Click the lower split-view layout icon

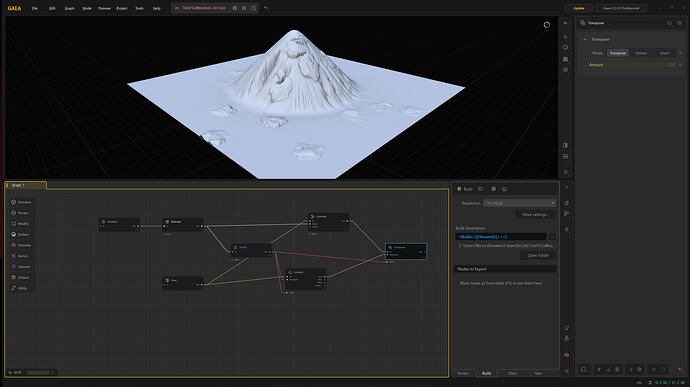(565, 156)
